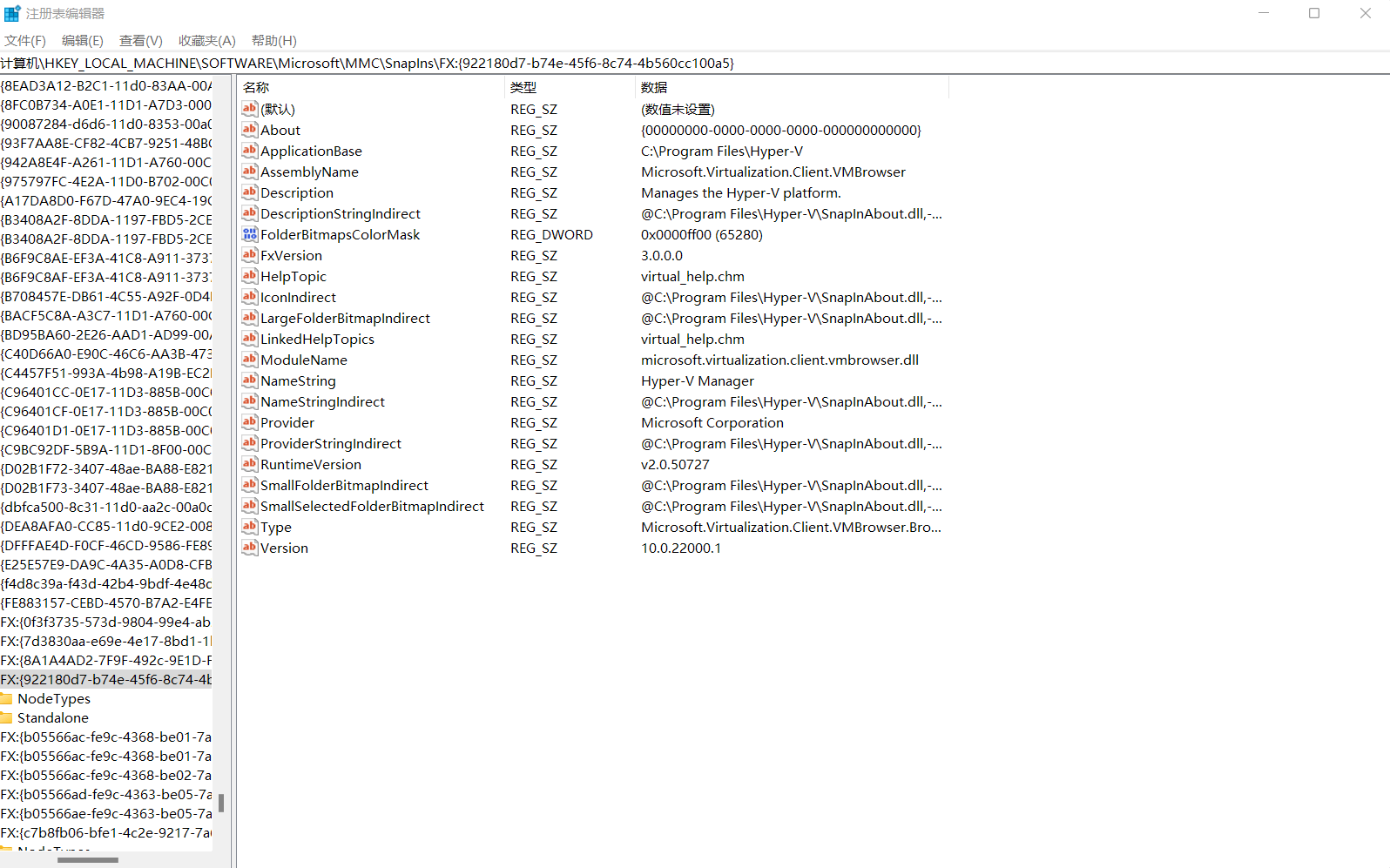Select tree key {C9BC92DF-5B9A-11D1-8F00
Viewport: 1390px width, 868px height.
point(106,450)
